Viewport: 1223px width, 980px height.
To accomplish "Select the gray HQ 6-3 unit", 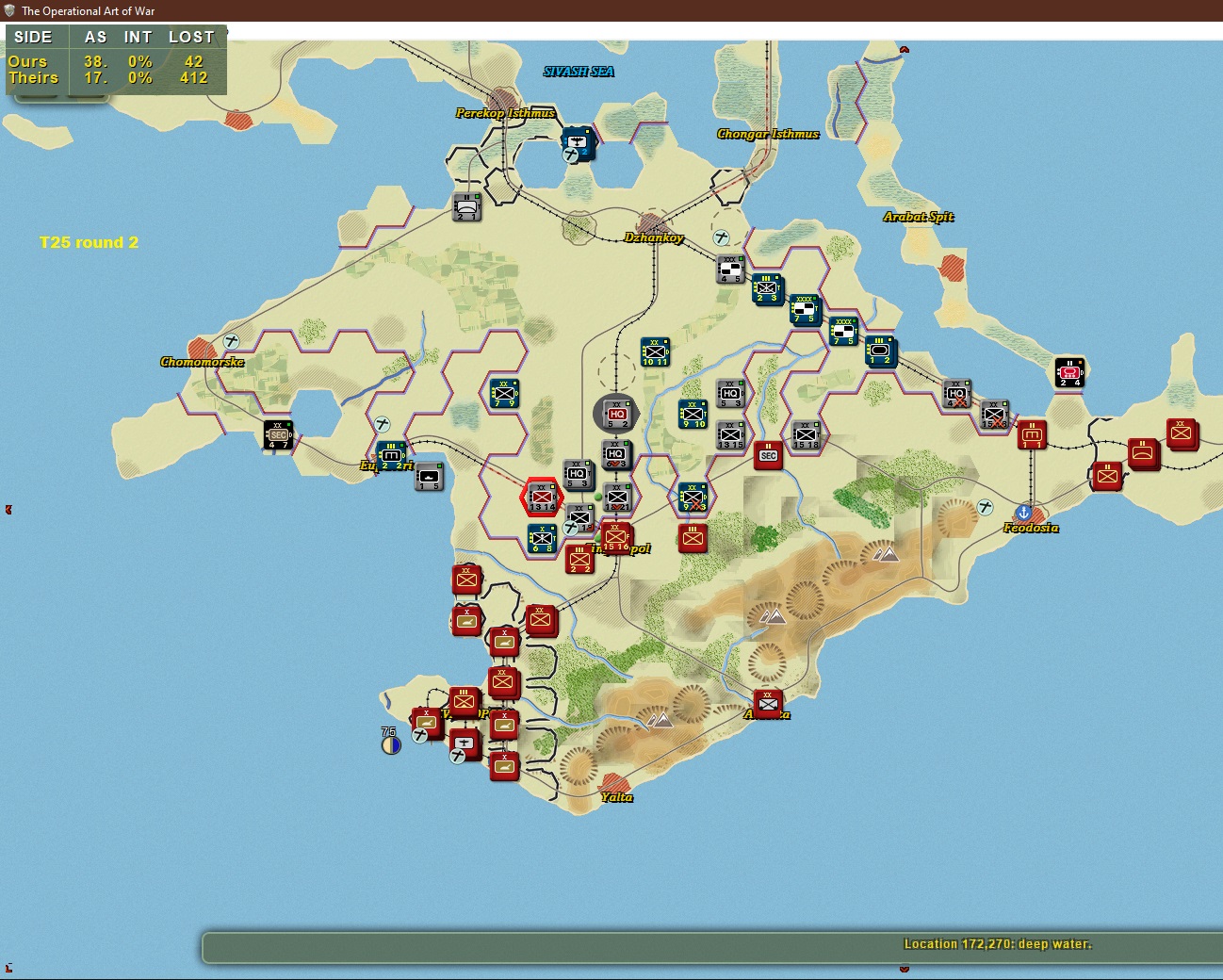I will coord(616,455).
